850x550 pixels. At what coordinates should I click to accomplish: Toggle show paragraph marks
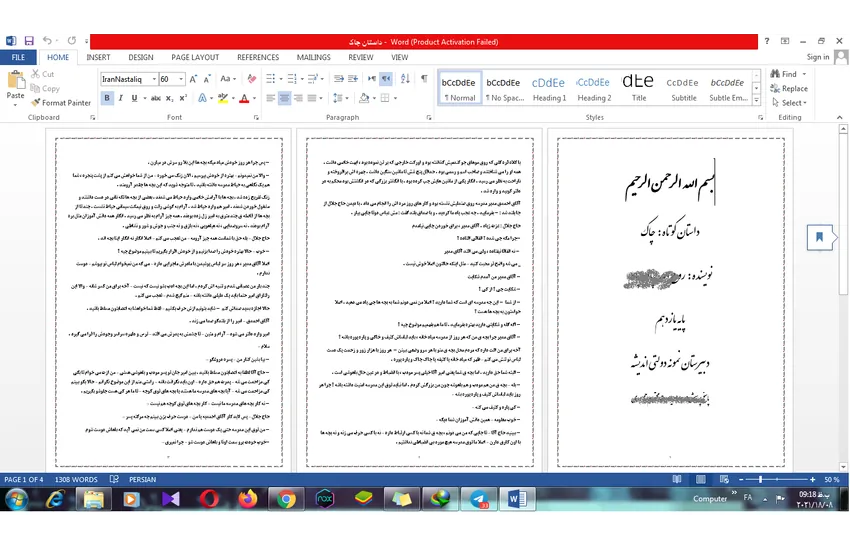tap(424, 79)
